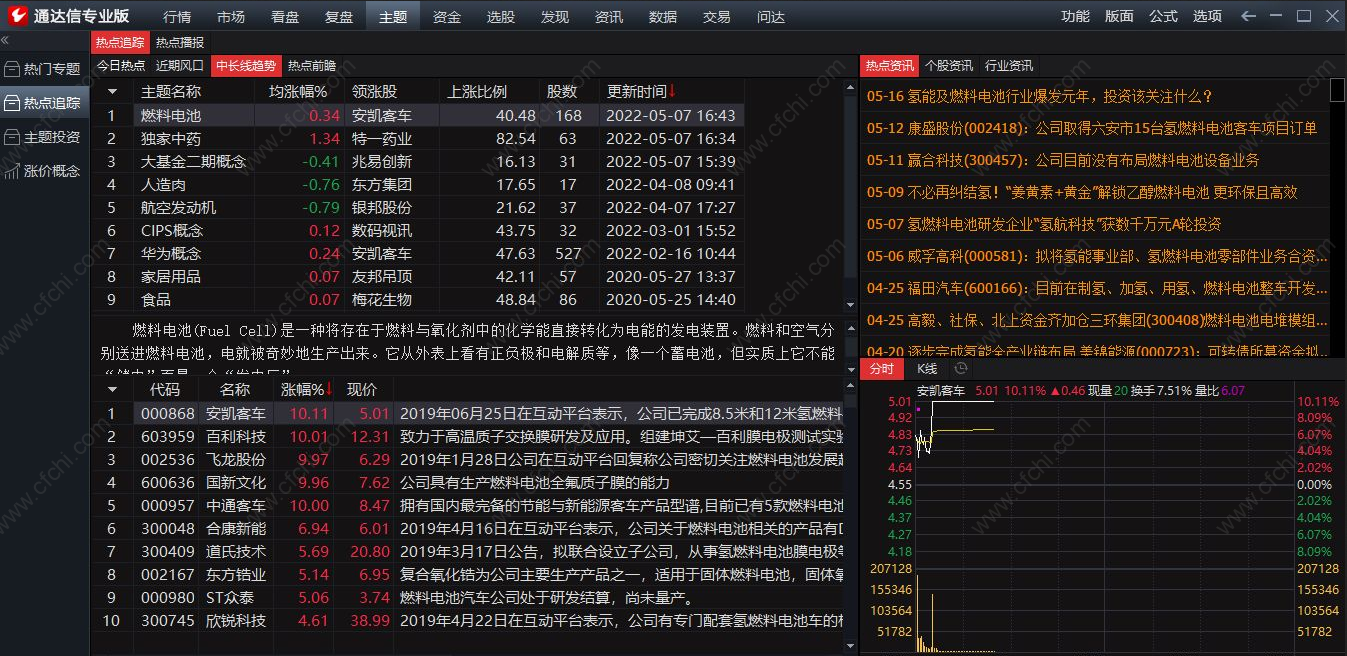Open the 05-09 不必再纠结氢 news item

pos(1082,192)
